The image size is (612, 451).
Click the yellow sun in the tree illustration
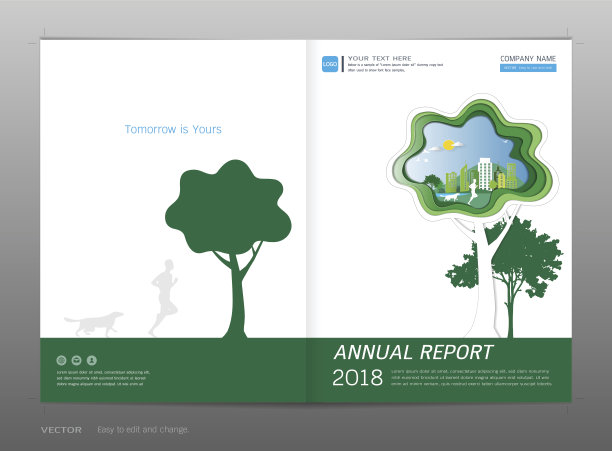tap(436, 145)
